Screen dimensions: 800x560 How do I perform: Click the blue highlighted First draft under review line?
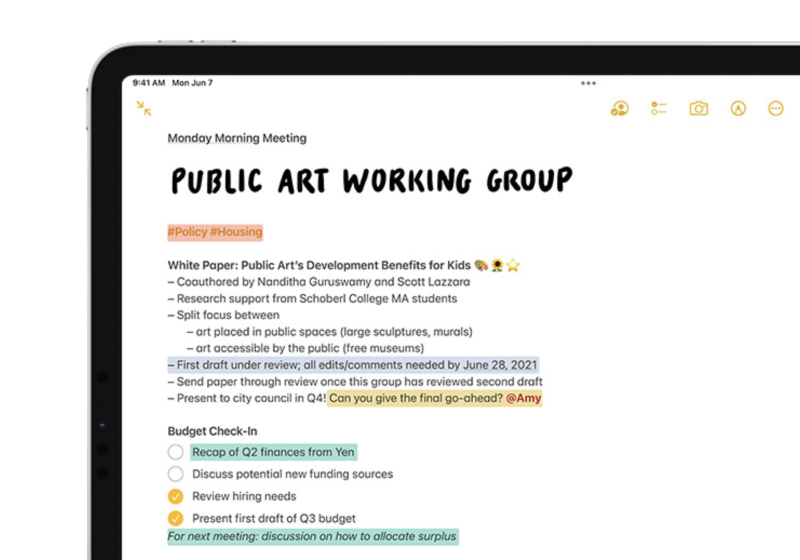click(353, 365)
